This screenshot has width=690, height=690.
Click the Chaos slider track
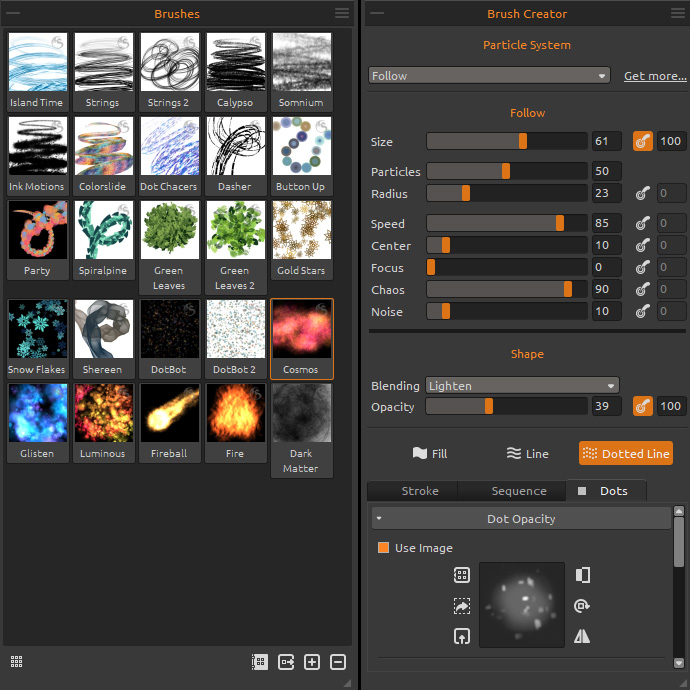tap(507, 290)
